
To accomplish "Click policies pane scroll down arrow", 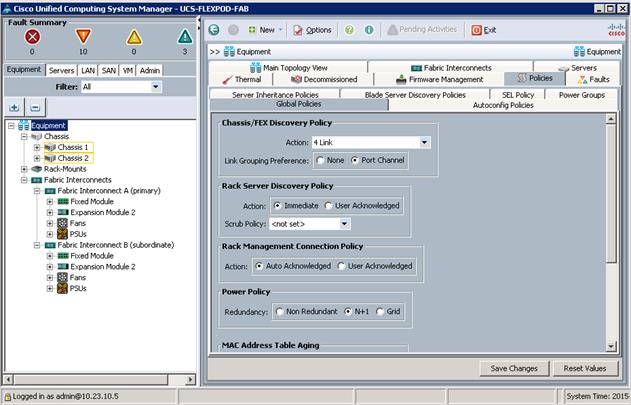I will 611,346.
